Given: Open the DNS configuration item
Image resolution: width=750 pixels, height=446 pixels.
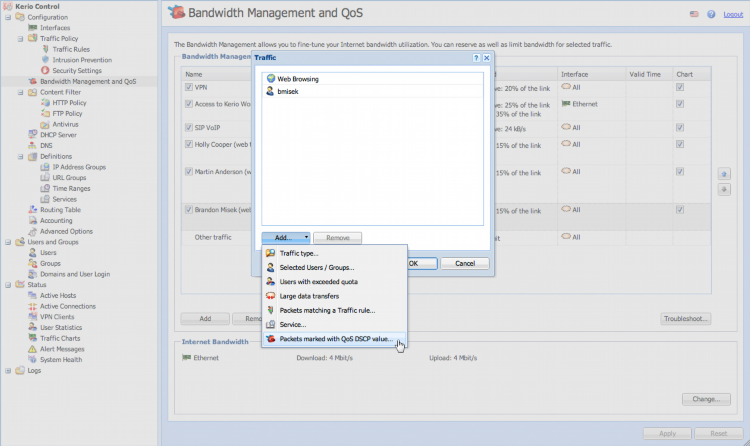Looking at the screenshot, I should click(x=46, y=145).
